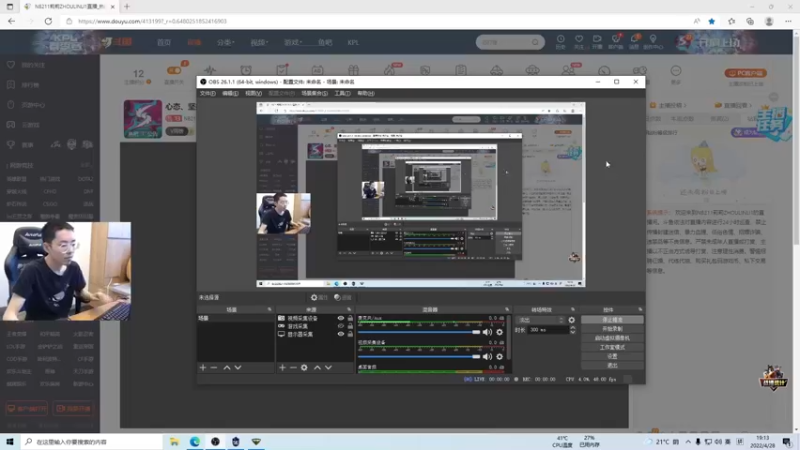Open OBS icon in Windows taskbar
Image resolution: width=800 pixels, height=450 pixels.
(215, 441)
